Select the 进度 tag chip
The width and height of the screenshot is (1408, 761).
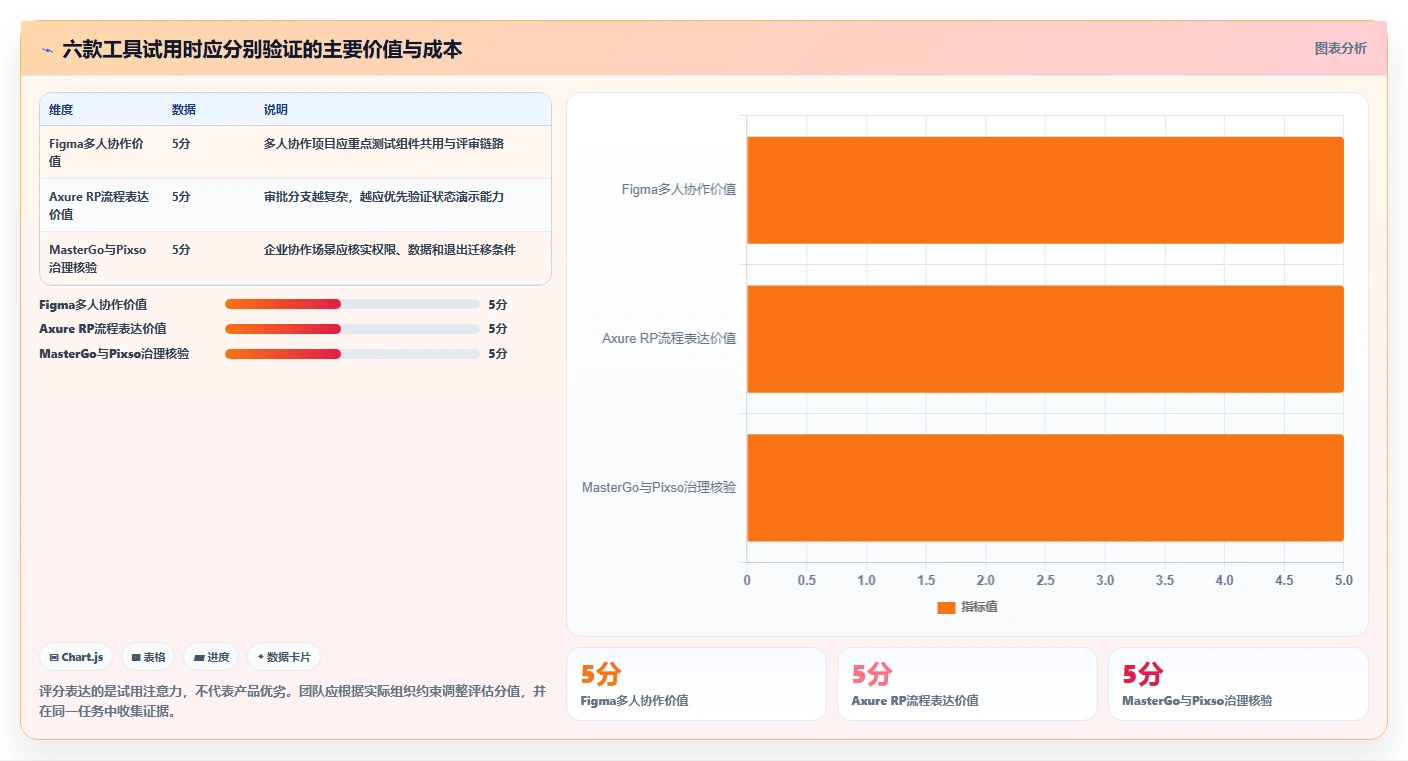pyautogui.click(x=211, y=657)
